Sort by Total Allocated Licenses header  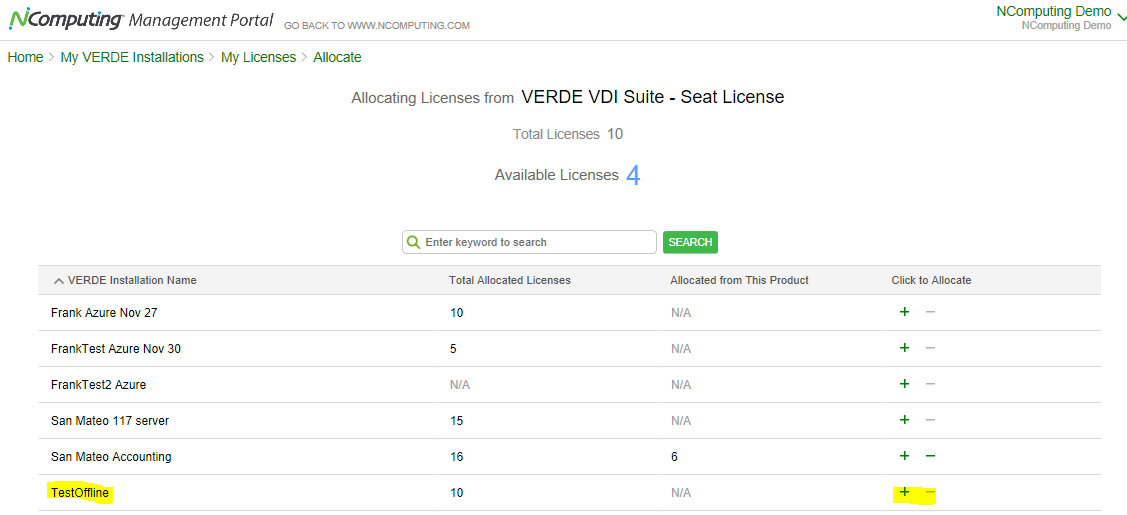pyautogui.click(x=510, y=280)
